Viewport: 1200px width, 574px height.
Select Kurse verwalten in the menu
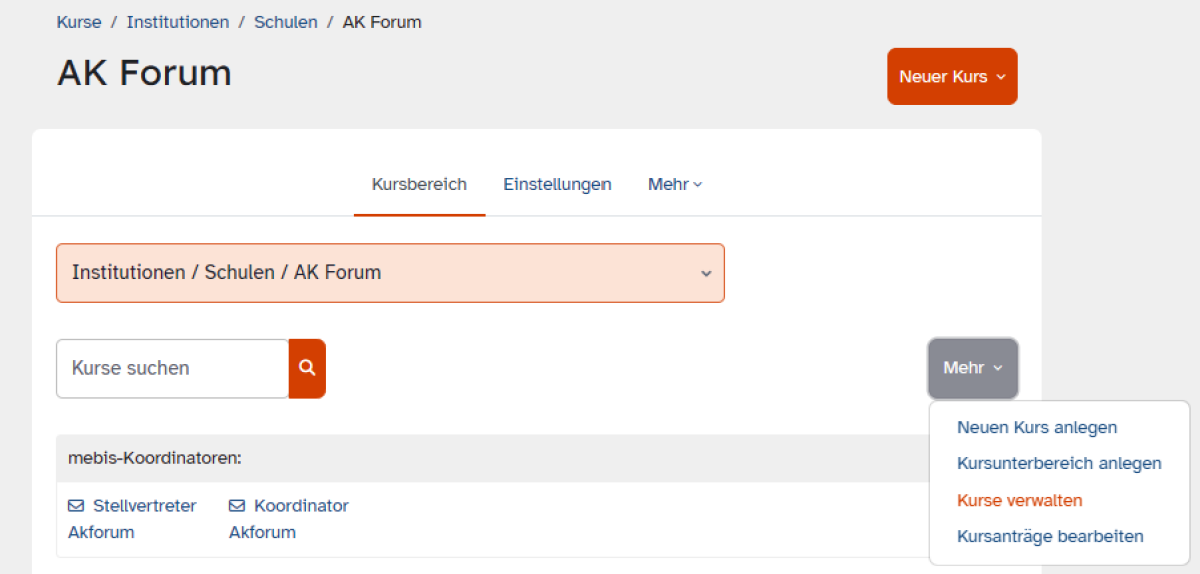click(1019, 500)
